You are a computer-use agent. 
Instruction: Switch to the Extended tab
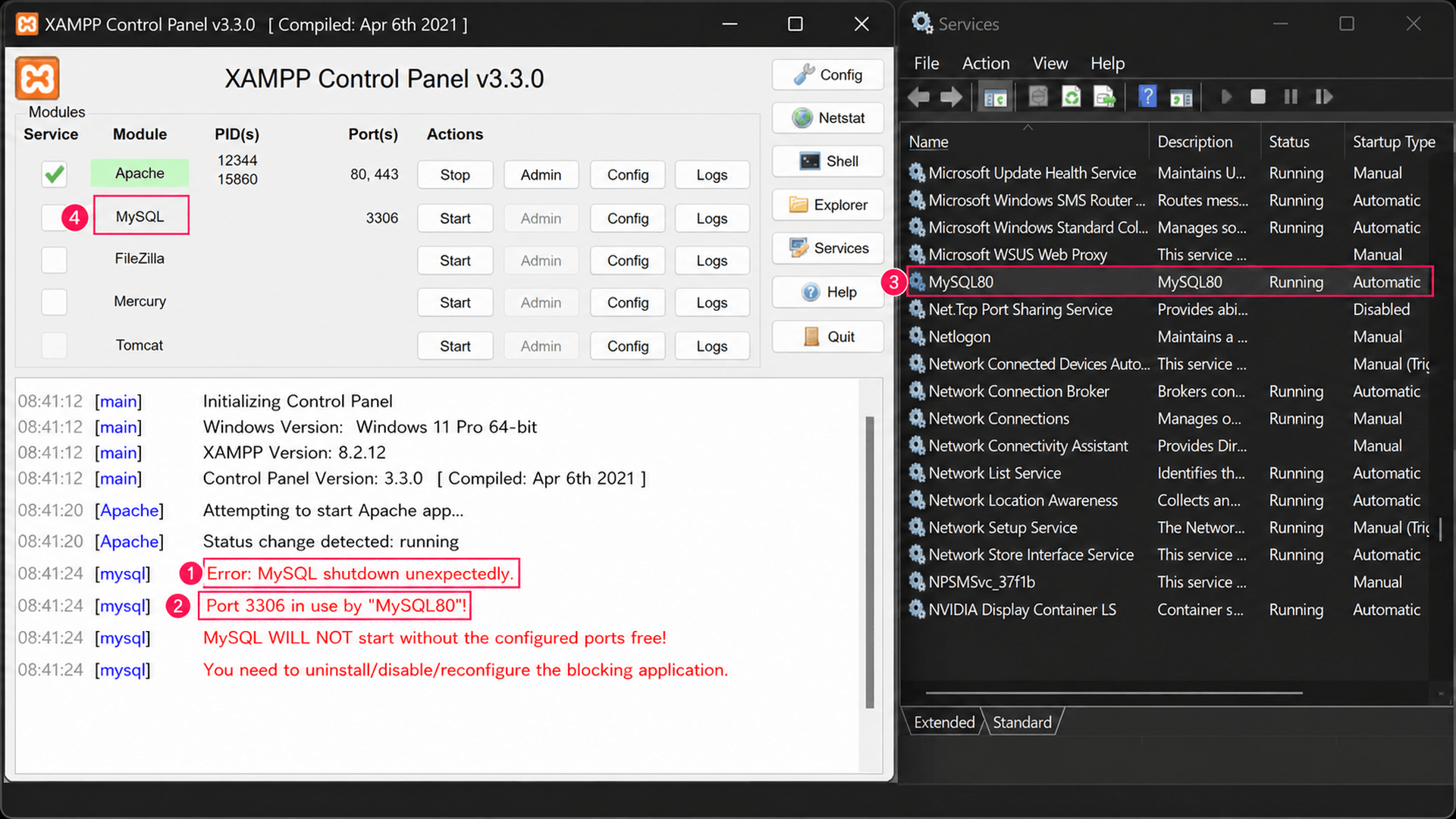coord(944,723)
